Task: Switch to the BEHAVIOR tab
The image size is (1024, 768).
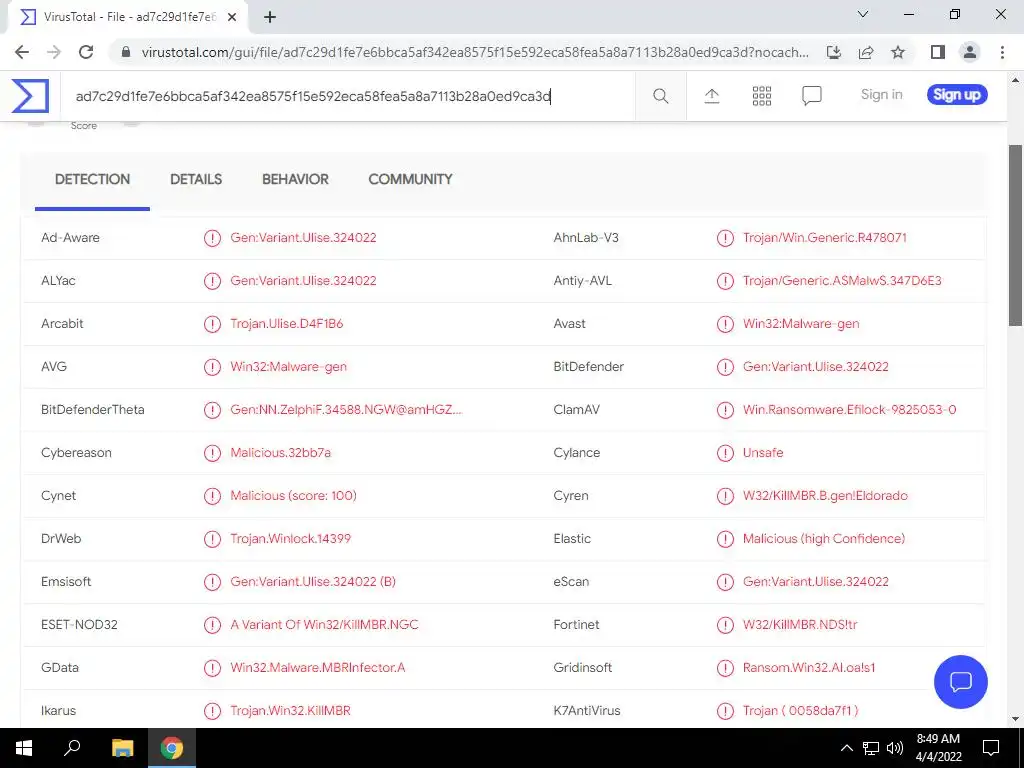Action: click(295, 180)
